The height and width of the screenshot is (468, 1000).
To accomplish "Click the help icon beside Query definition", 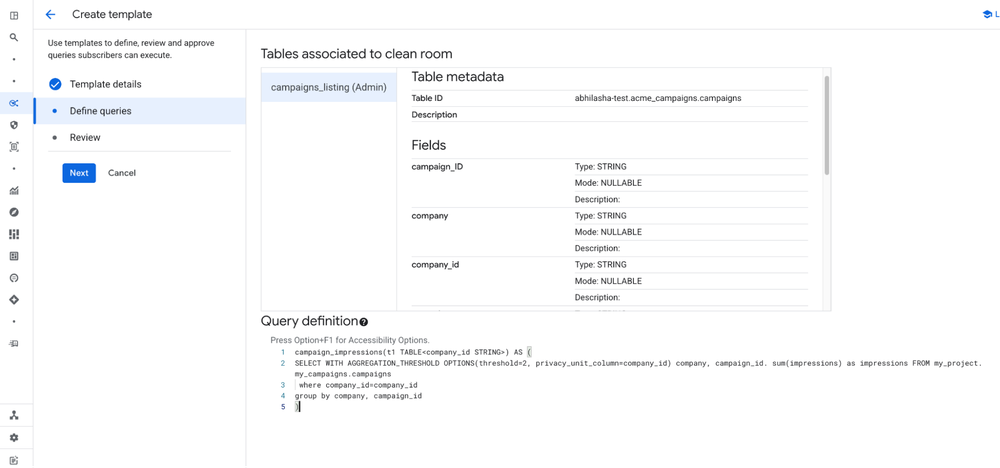I will click(364, 322).
